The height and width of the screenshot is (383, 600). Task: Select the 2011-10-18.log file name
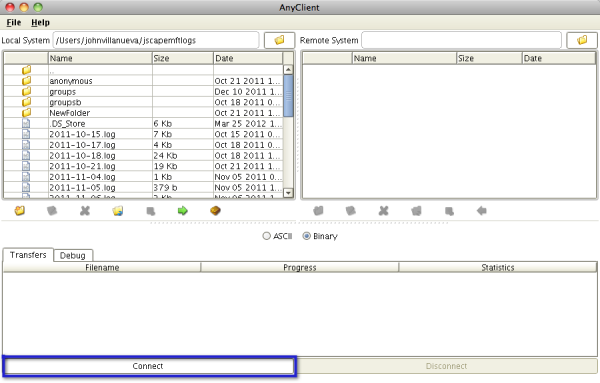point(82,156)
